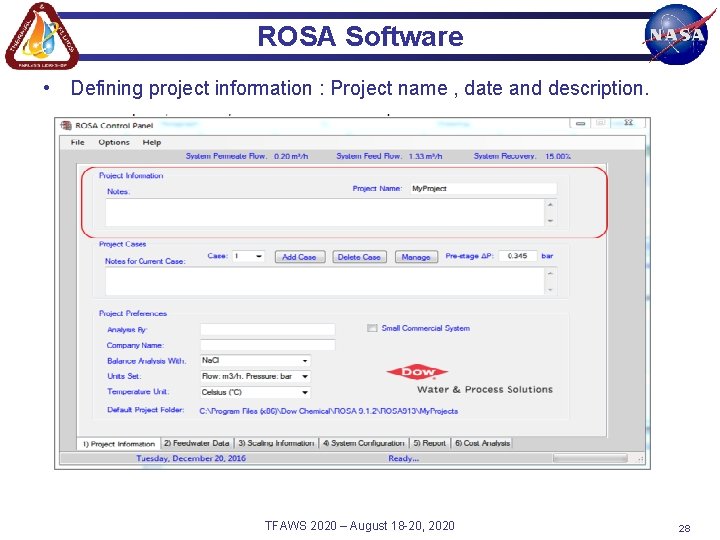Image resolution: width=720 pixels, height=540 pixels.
Task: Open the Balance Analysis With NaCl dropdown
Action: click(x=255, y=361)
